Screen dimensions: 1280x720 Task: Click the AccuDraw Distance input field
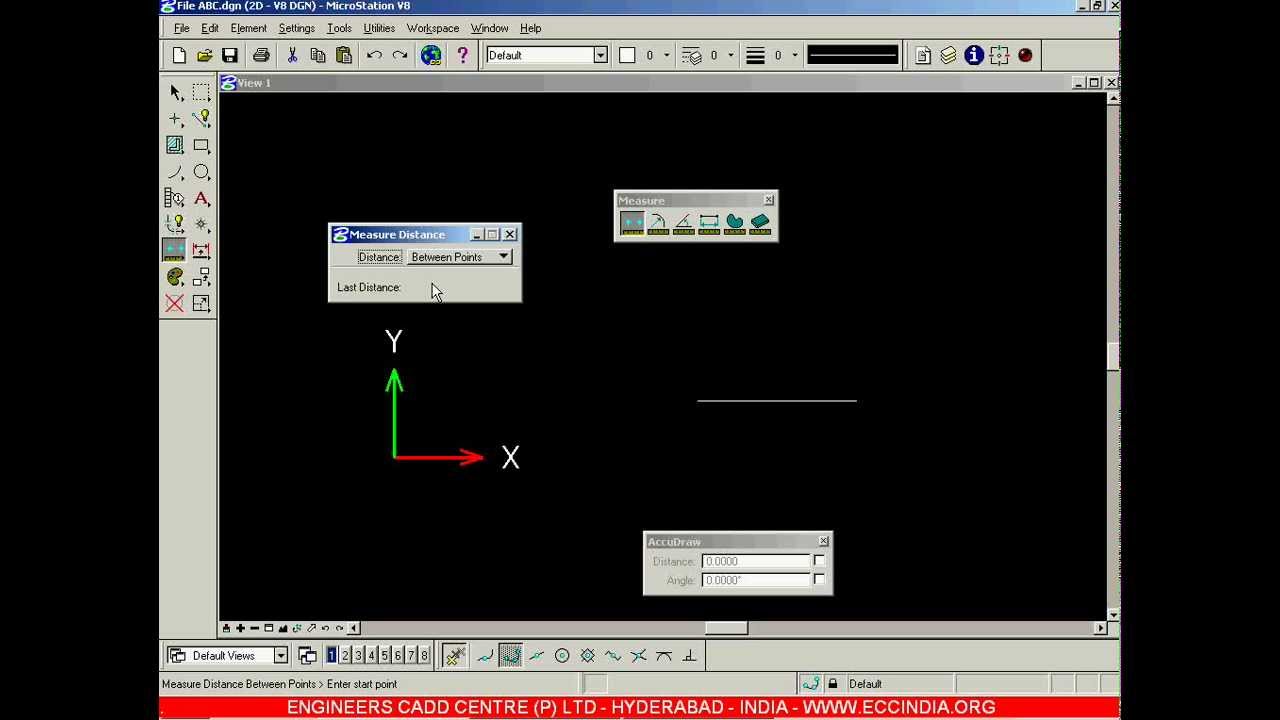click(x=756, y=561)
